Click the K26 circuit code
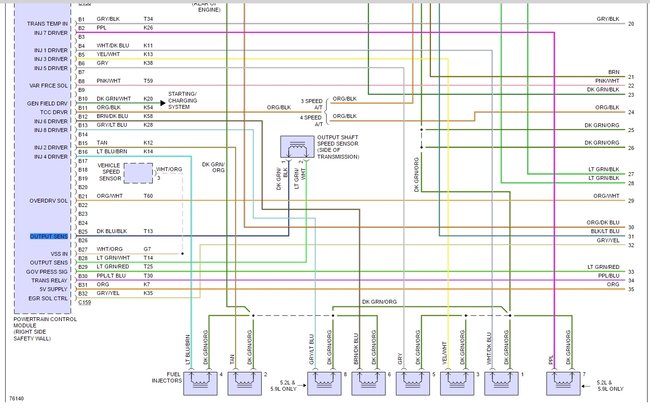 tap(148, 28)
